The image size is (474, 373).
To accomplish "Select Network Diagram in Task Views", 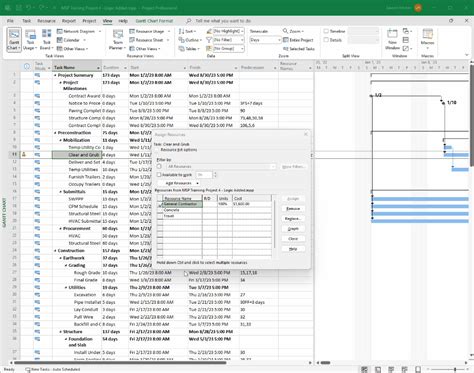I will [x=79, y=31].
